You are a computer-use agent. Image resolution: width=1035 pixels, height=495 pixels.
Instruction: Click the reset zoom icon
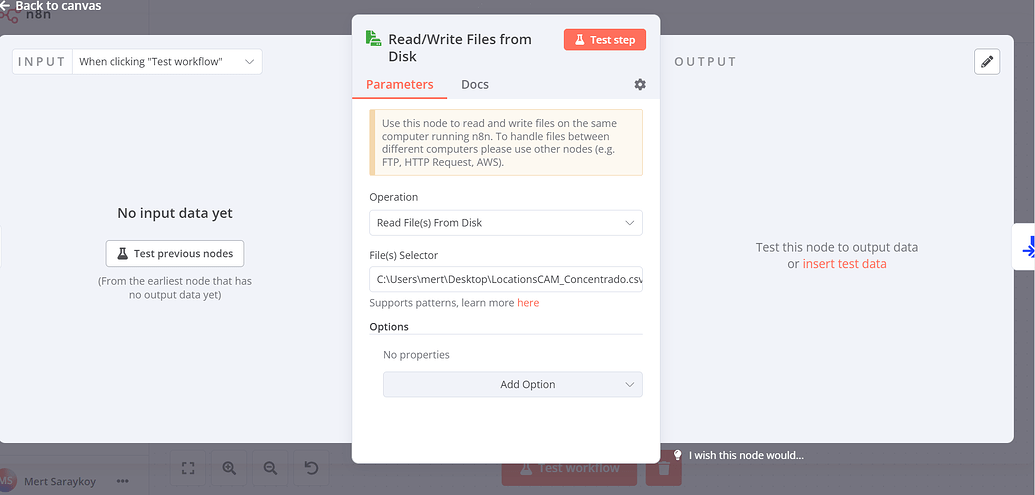pos(311,467)
